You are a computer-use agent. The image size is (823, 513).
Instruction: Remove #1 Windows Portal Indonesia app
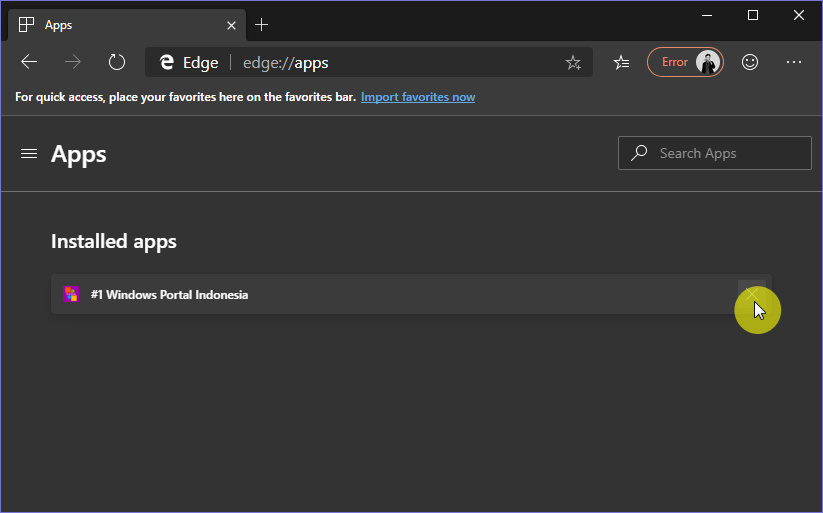[x=752, y=294]
